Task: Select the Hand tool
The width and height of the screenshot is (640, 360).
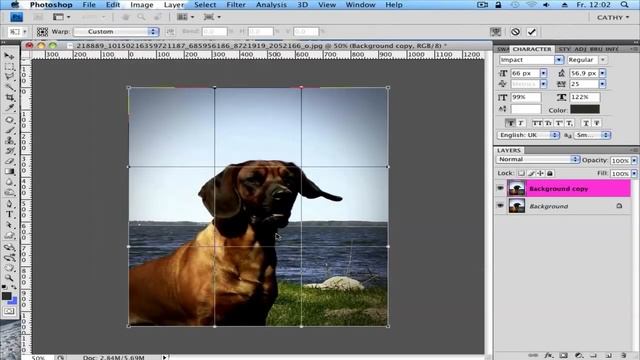Action: (x=9, y=268)
